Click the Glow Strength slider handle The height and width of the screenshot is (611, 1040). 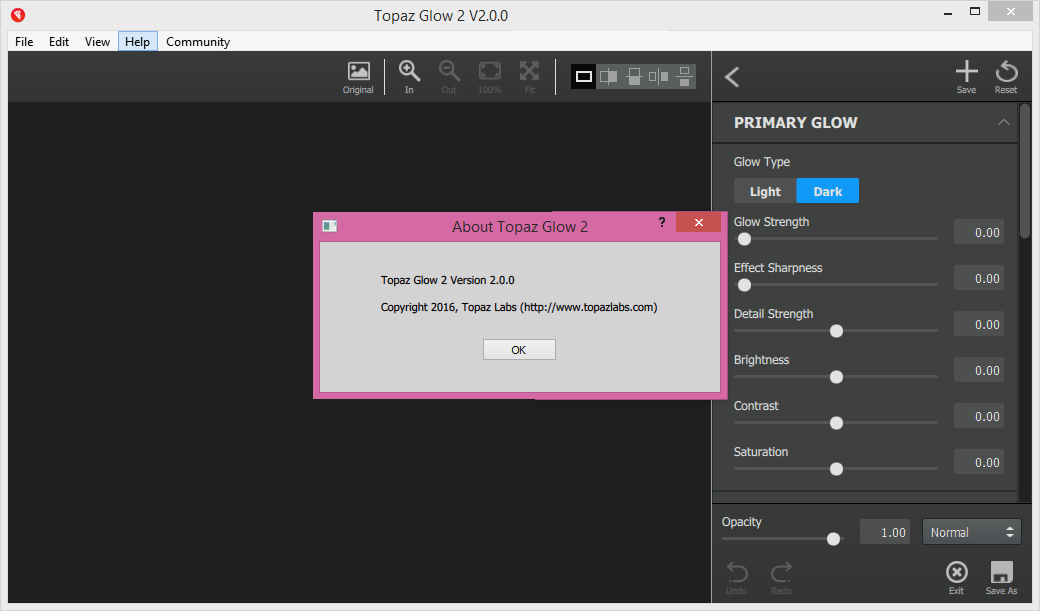[744, 239]
